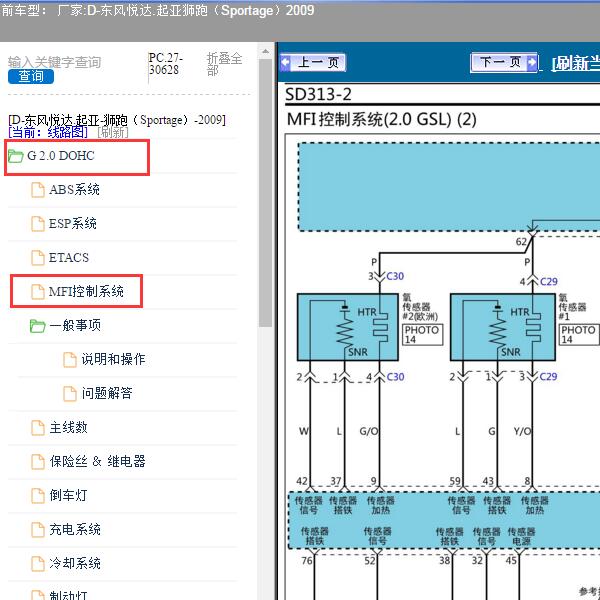Click the left arrow icon on 上一页
This screenshot has width=600, height=600.
[x=285, y=63]
